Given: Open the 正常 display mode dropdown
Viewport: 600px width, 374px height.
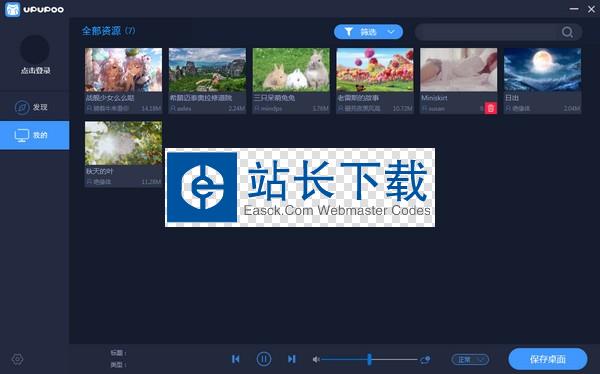Looking at the screenshot, I should pyautogui.click(x=470, y=359).
